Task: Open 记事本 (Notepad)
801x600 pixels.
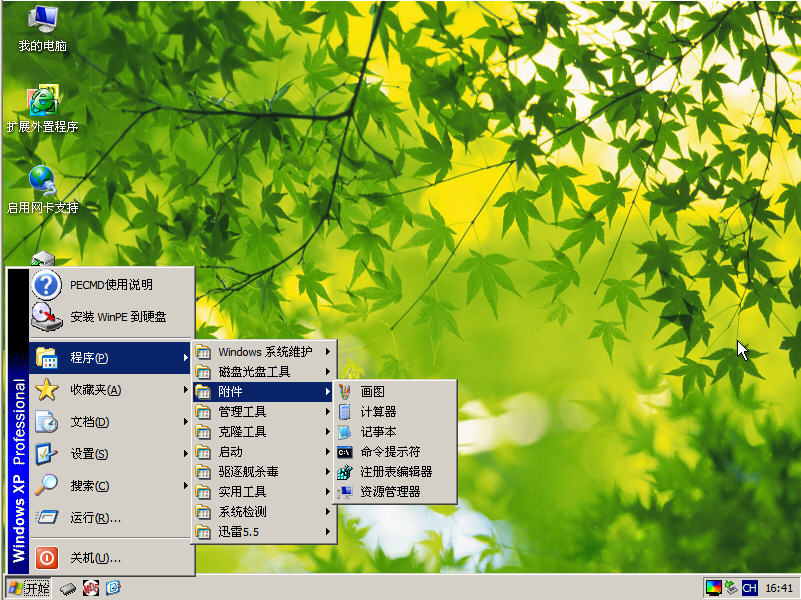Action: click(378, 432)
